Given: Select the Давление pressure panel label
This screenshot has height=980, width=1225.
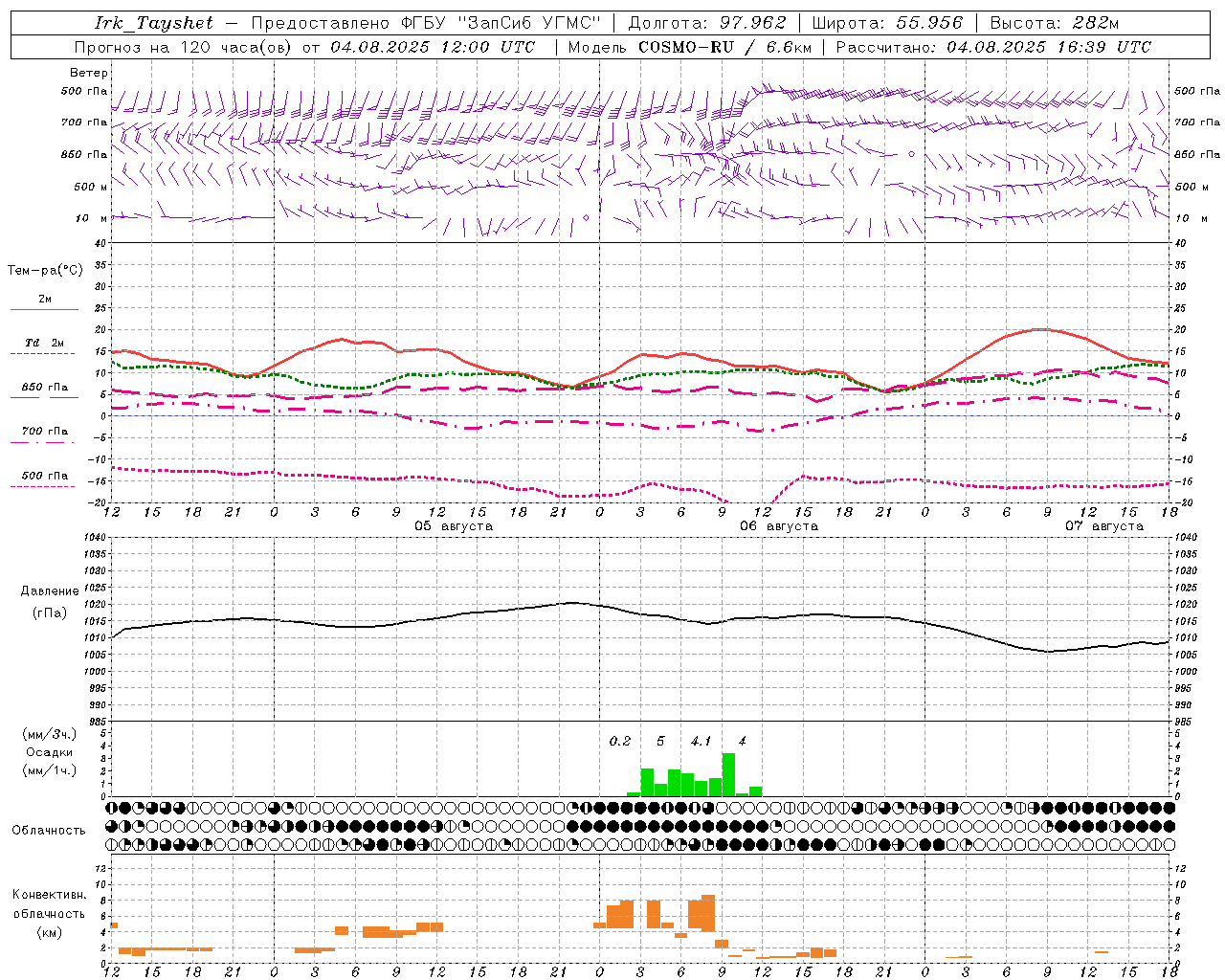Looking at the screenshot, I should 50,591.
